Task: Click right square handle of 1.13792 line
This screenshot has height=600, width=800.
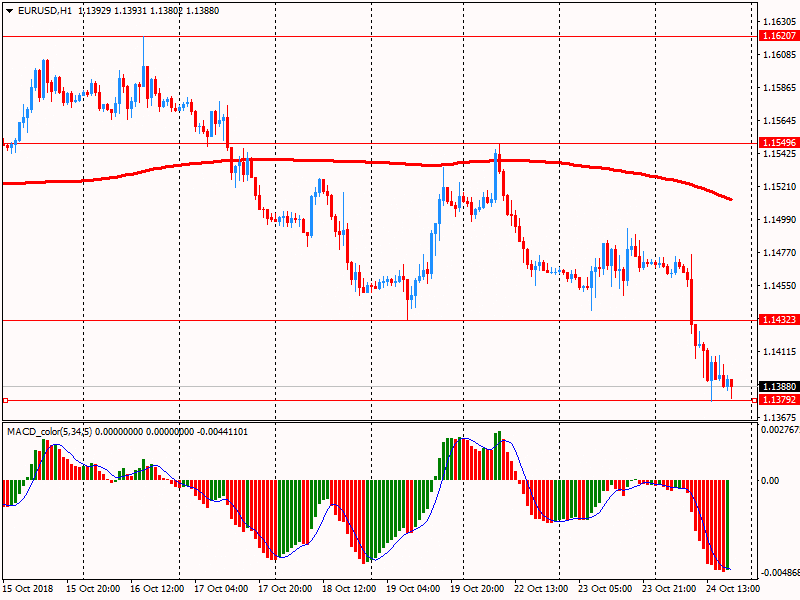Action: point(753,400)
